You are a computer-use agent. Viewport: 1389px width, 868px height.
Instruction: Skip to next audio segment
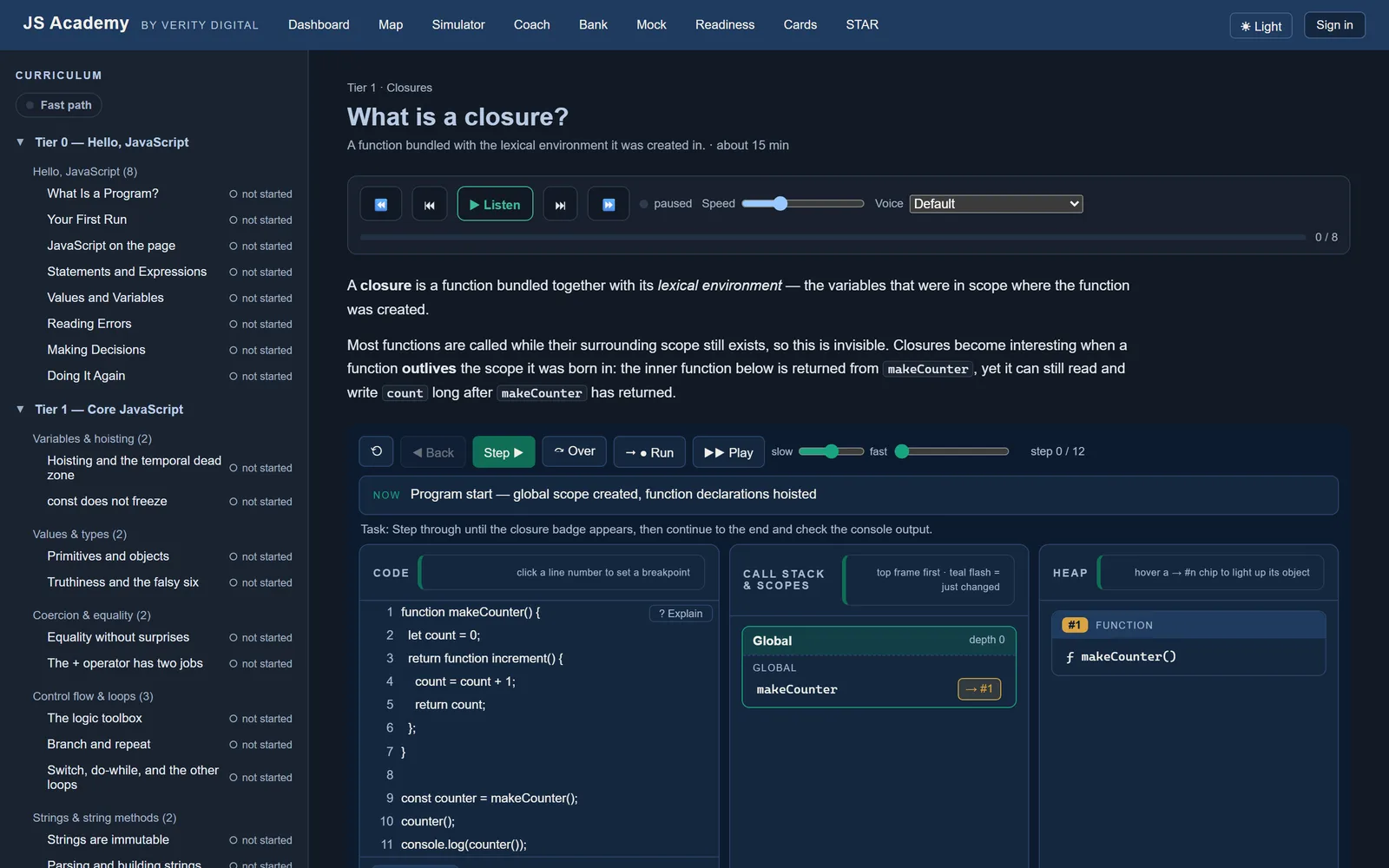point(560,204)
